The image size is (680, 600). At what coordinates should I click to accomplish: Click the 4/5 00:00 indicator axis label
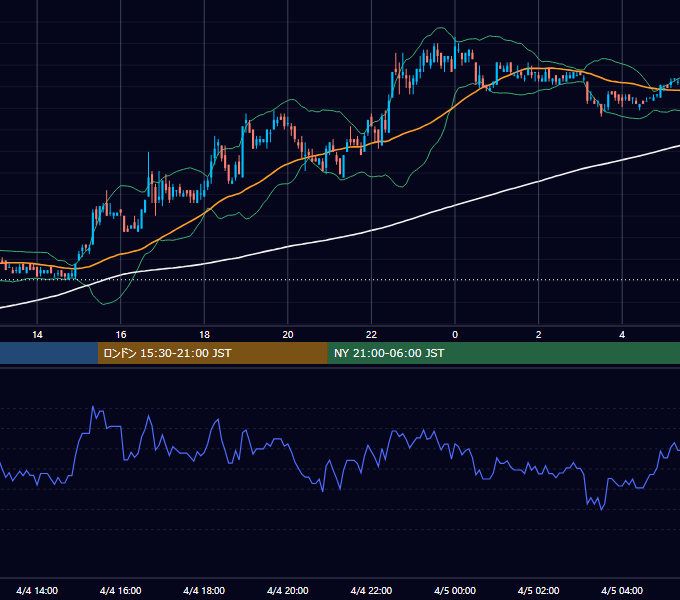pos(455,590)
